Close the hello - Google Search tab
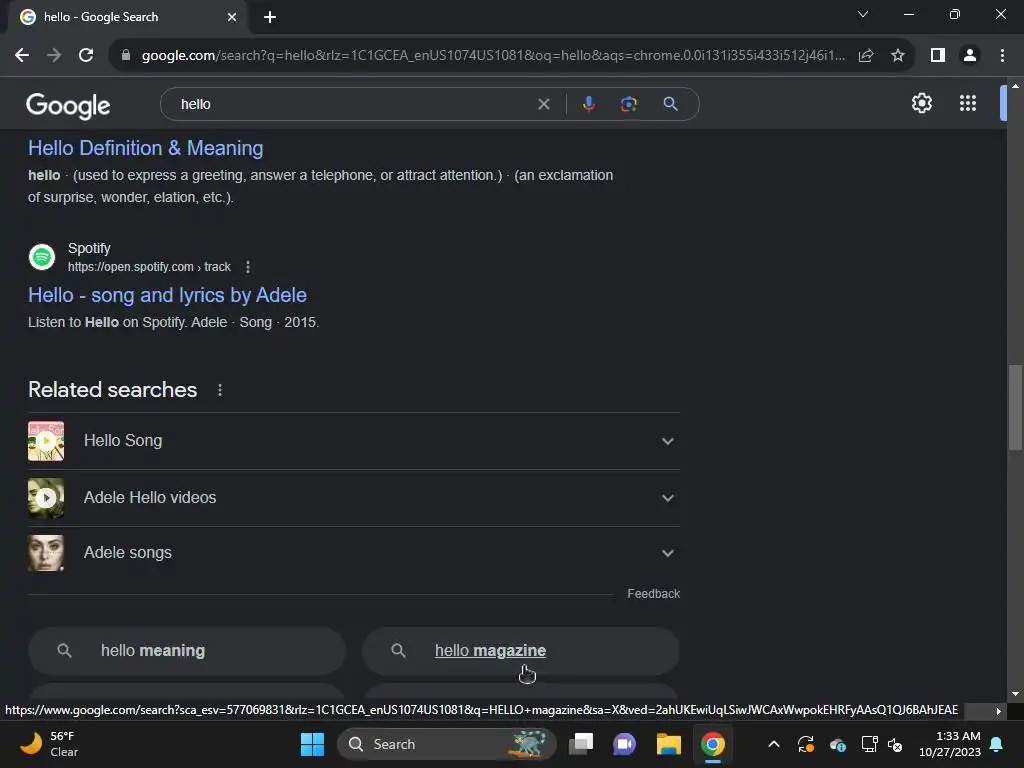 click(x=232, y=17)
